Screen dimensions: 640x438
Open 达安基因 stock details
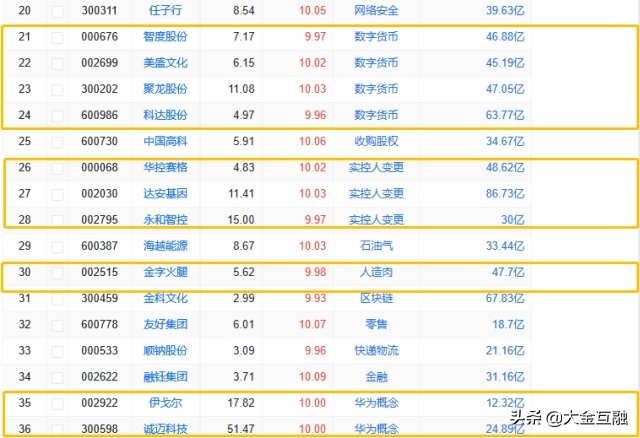coord(165,193)
